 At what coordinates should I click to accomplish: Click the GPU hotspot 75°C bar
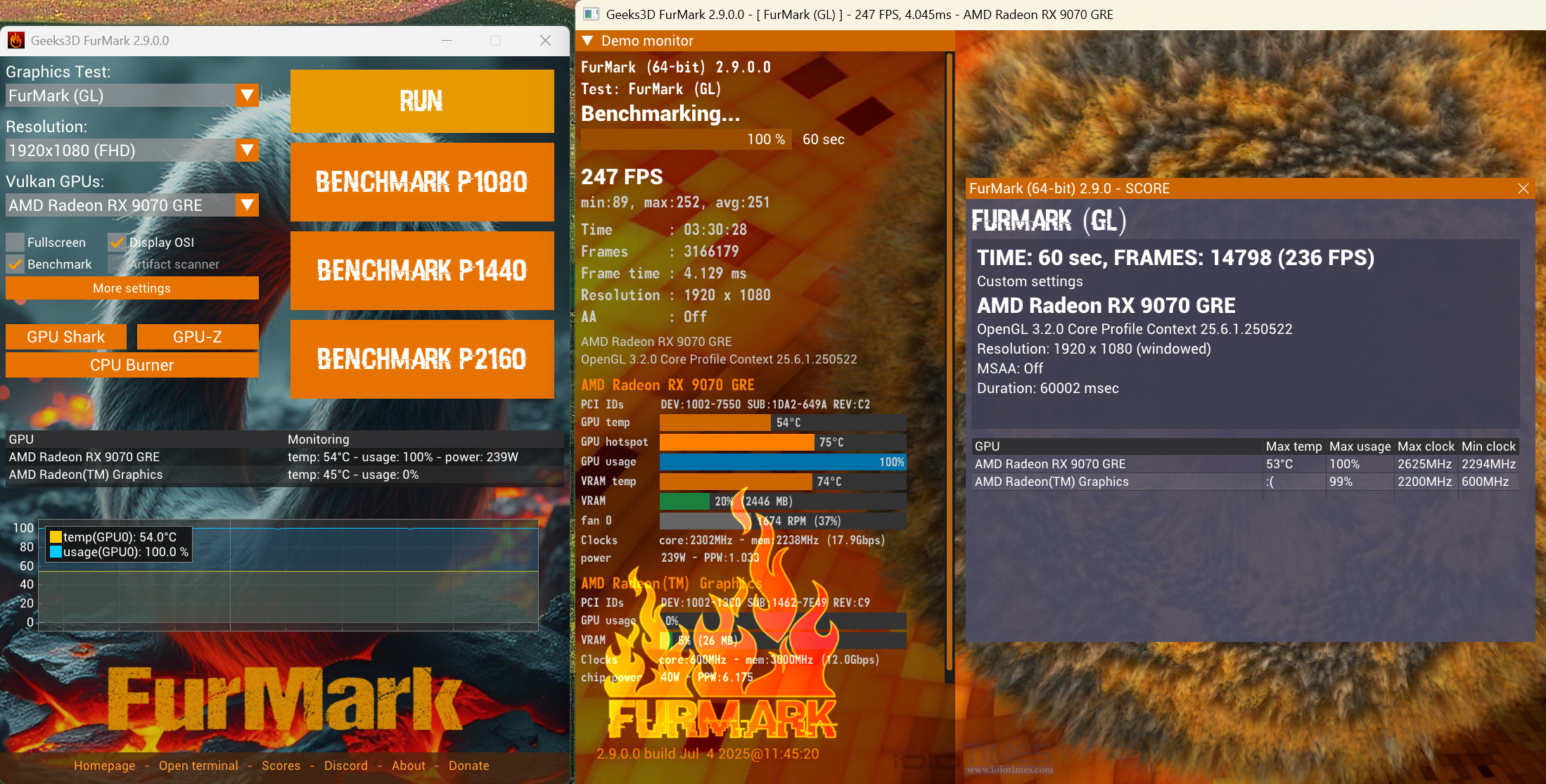[783, 442]
